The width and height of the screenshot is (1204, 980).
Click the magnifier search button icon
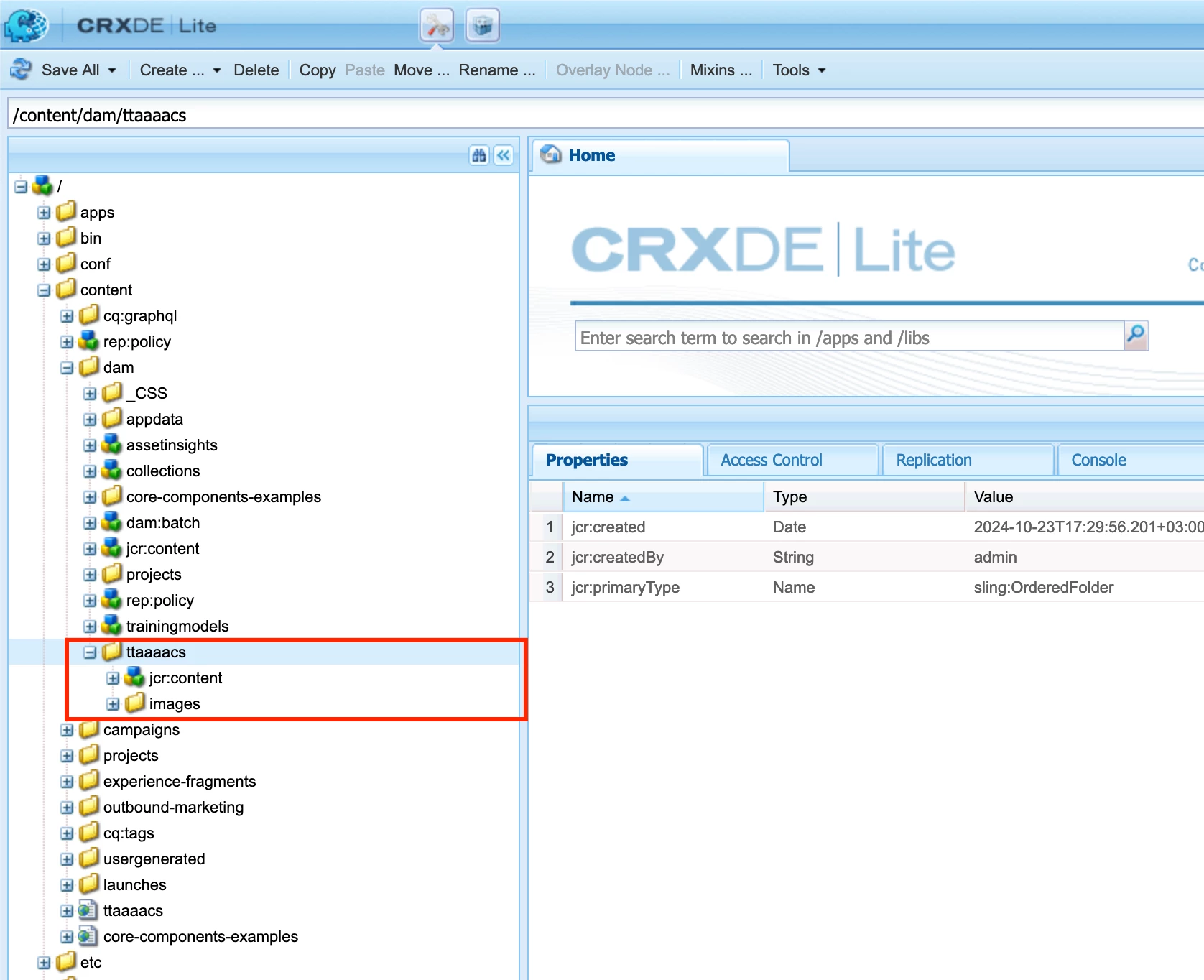(x=1136, y=336)
